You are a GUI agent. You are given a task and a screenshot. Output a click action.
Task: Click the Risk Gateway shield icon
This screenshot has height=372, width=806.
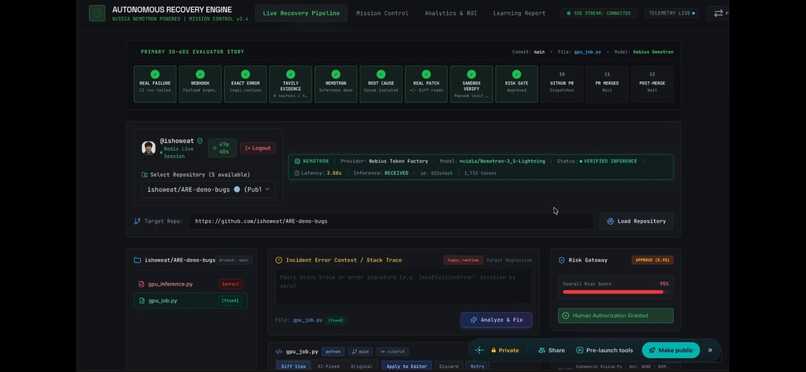pyautogui.click(x=561, y=260)
